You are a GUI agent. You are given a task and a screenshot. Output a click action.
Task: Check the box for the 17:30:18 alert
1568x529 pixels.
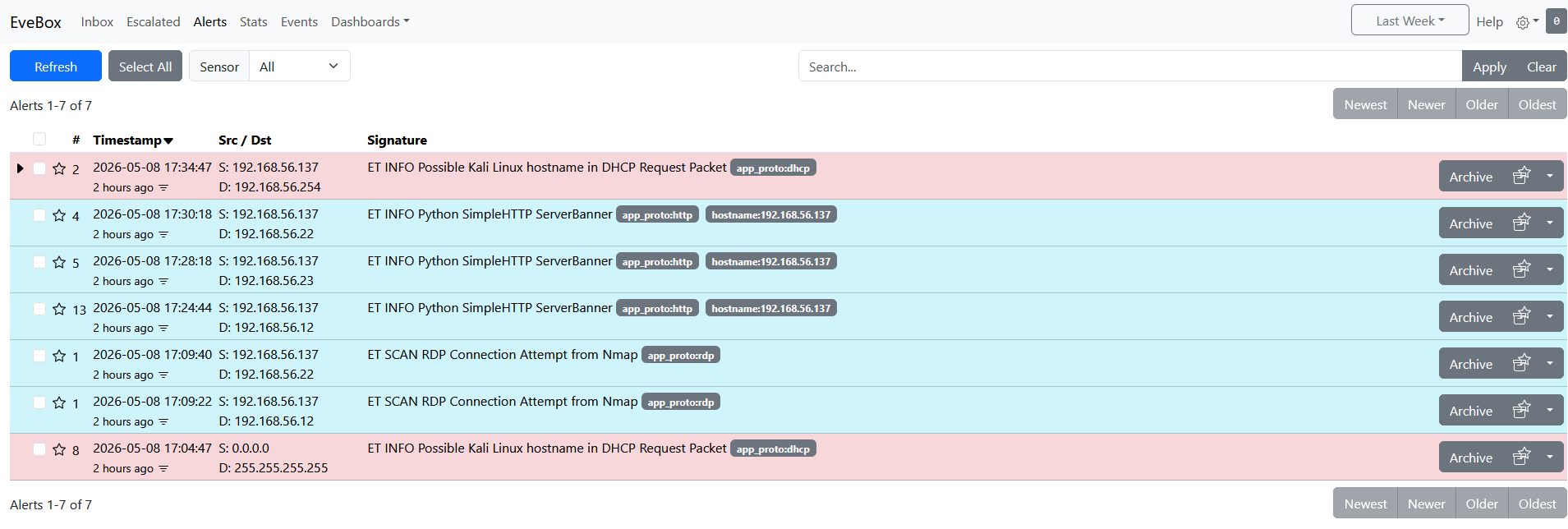[x=39, y=215]
